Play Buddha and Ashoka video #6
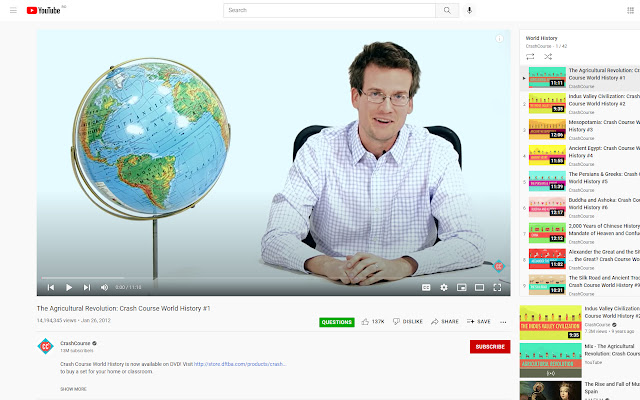Viewport: 640px width, 400px height. (580, 207)
